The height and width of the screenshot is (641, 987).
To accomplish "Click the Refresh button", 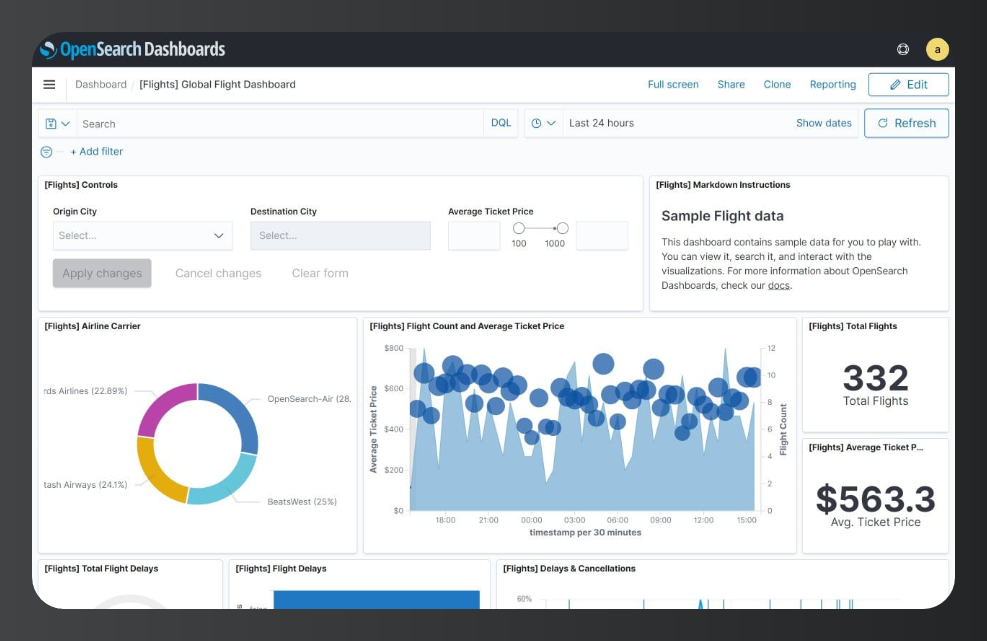I will [906, 123].
